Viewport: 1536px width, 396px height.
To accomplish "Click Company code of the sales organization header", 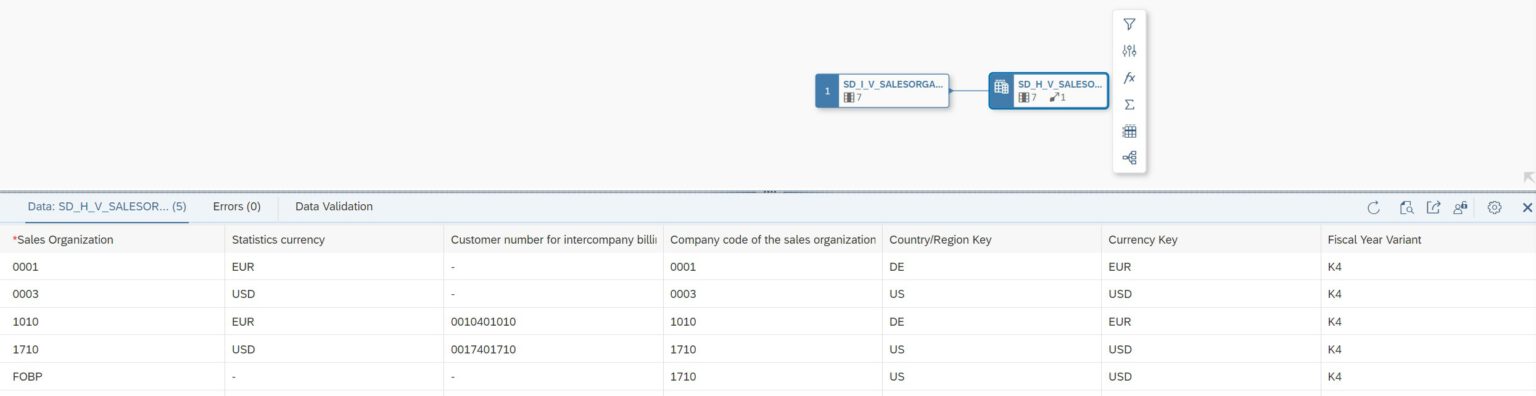I will 773,239.
